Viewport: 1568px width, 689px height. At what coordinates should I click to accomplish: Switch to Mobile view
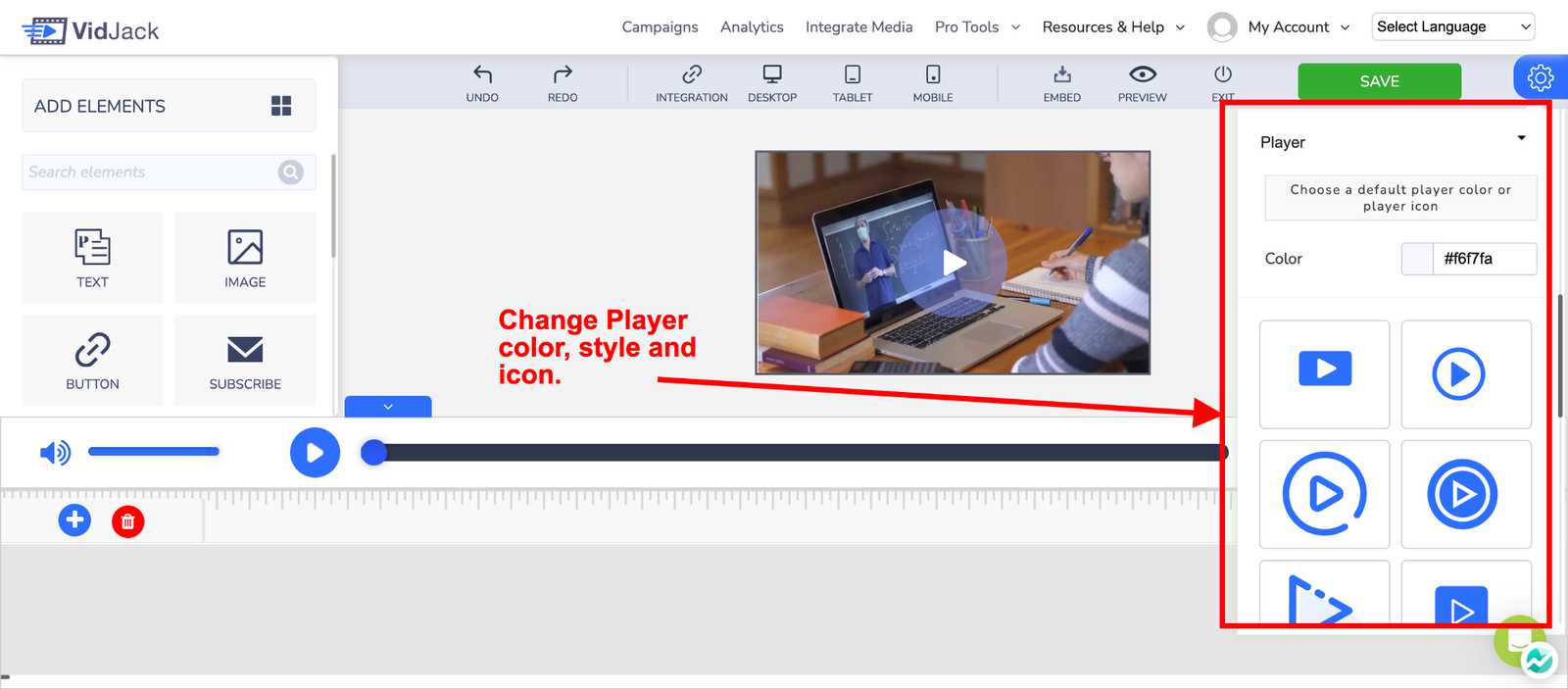point(933,83)
